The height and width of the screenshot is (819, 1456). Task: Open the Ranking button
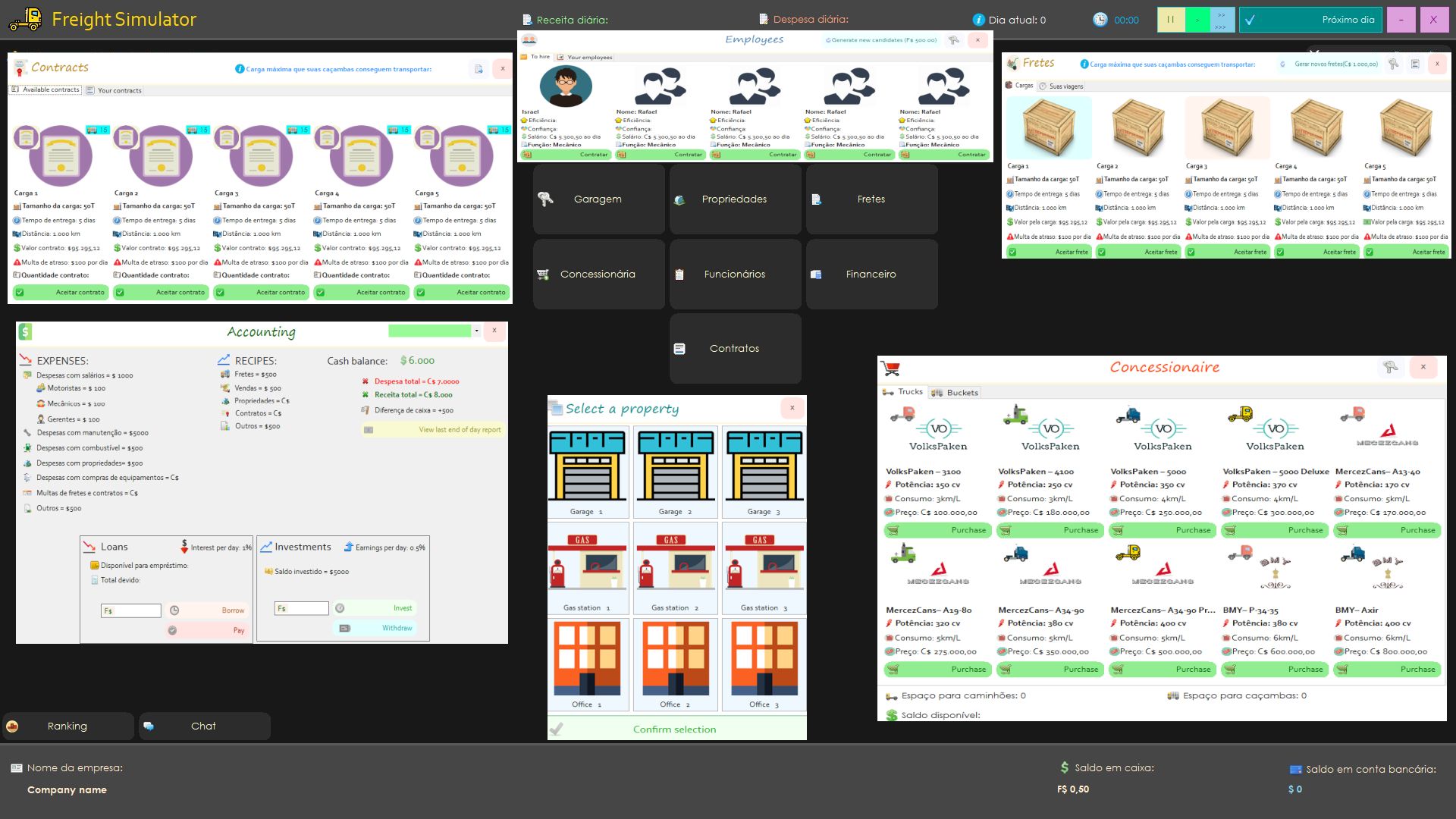(x=67, y=726)
